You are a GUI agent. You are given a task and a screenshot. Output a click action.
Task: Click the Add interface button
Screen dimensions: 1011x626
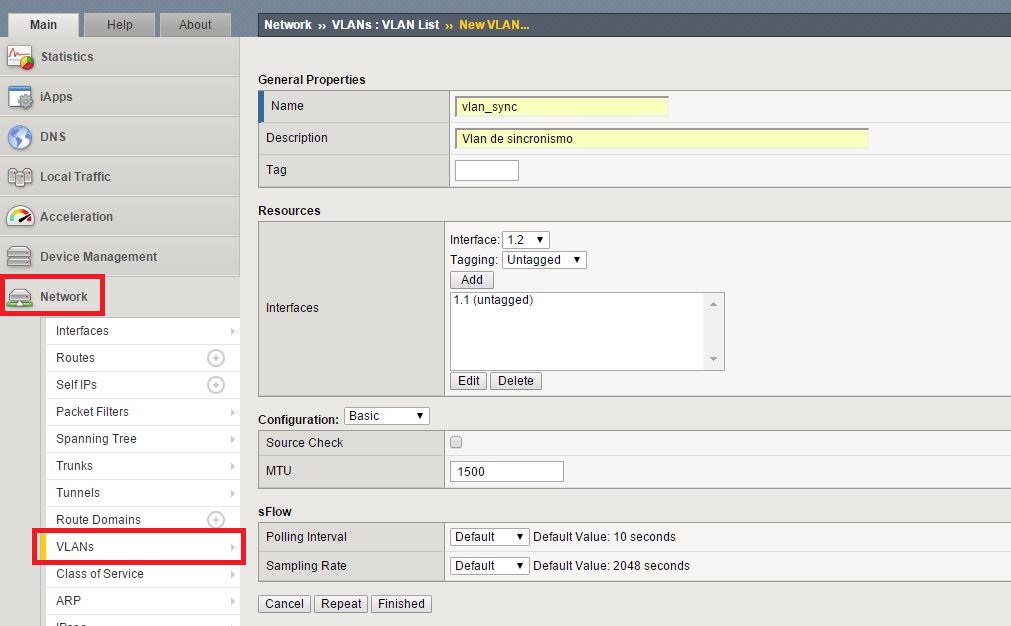472,280
